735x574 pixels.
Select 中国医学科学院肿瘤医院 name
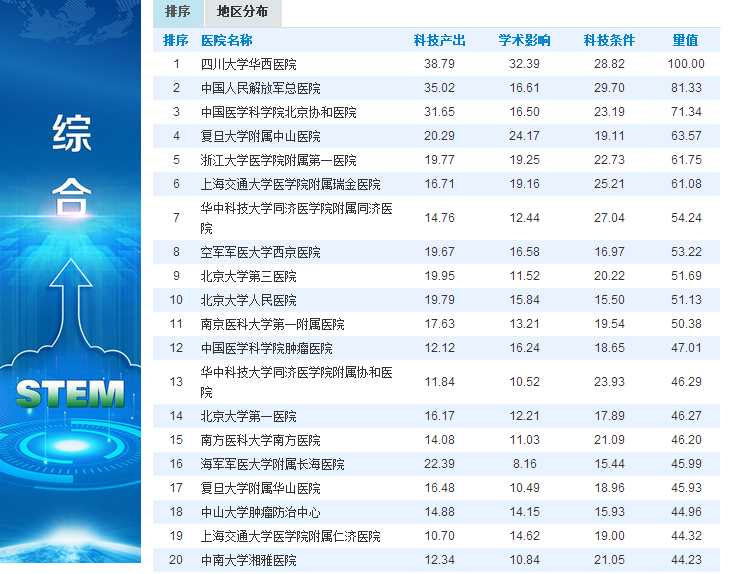(x=267, y=348)
